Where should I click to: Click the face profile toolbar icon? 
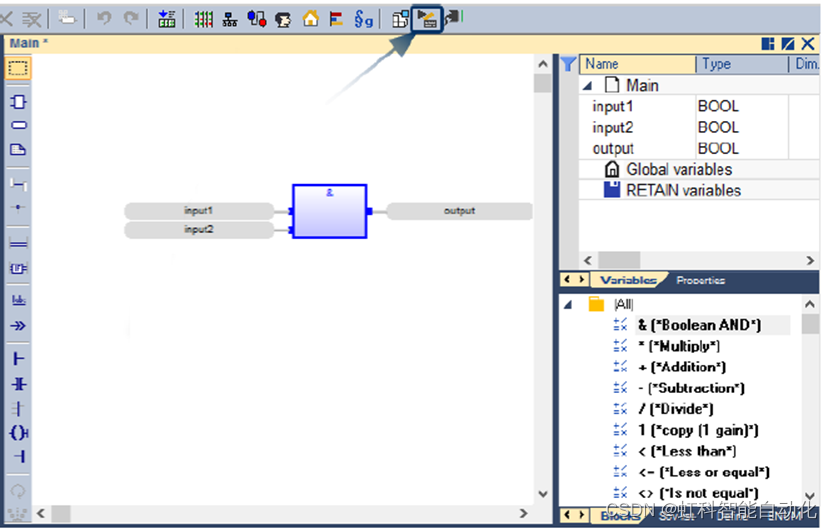(x=283, y=20)
